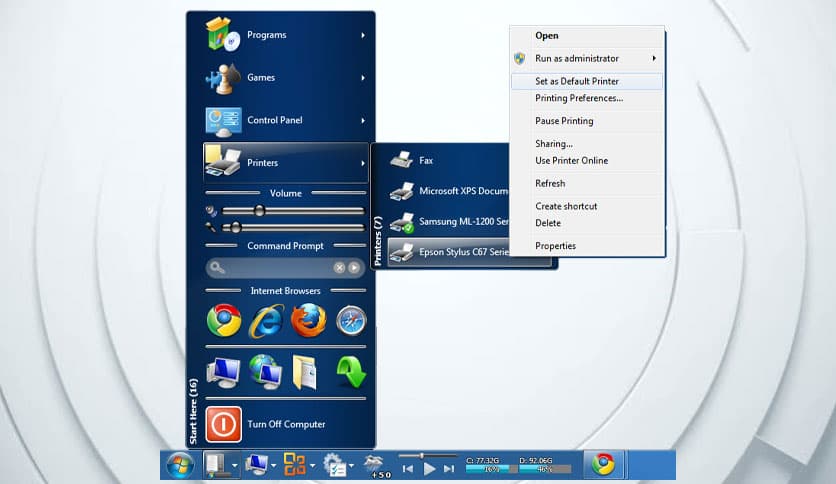Run the command with the play arrow button
Image resolution: width=836 pixels, height=484 pixels.
(354, 268)
